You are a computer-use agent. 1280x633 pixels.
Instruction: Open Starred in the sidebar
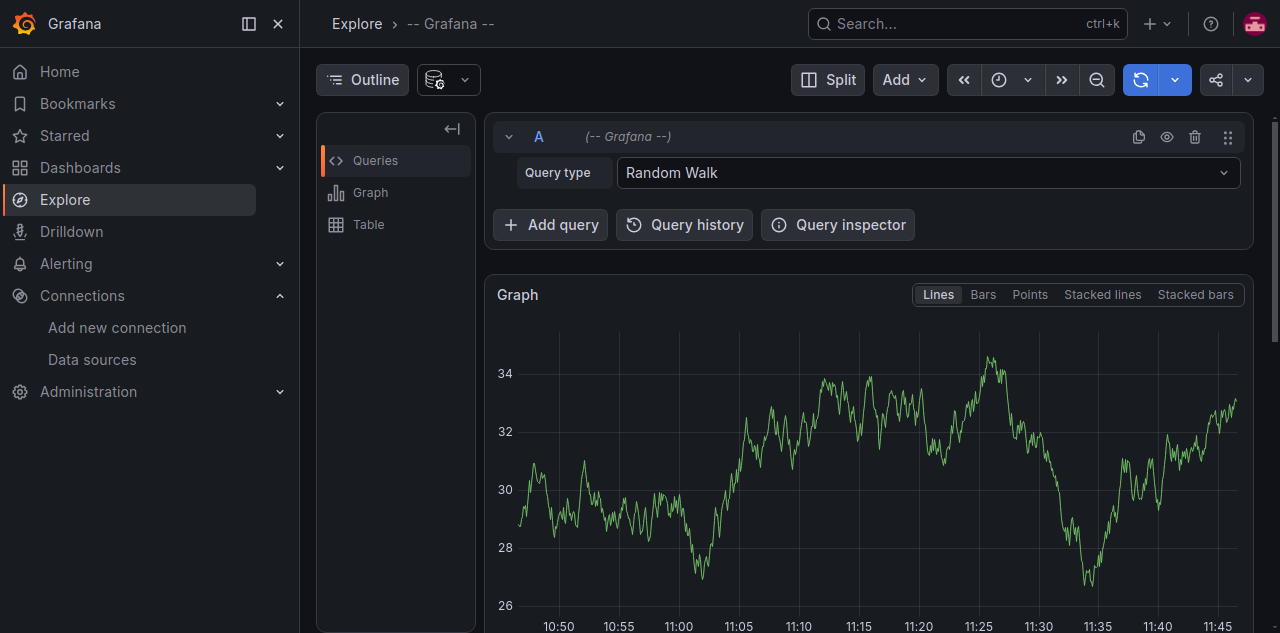click(64, 136)
